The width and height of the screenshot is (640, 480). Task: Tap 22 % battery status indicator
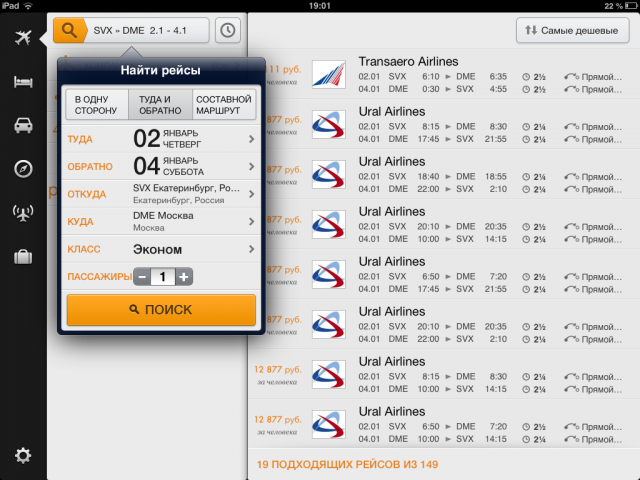(x=621, y=6)
